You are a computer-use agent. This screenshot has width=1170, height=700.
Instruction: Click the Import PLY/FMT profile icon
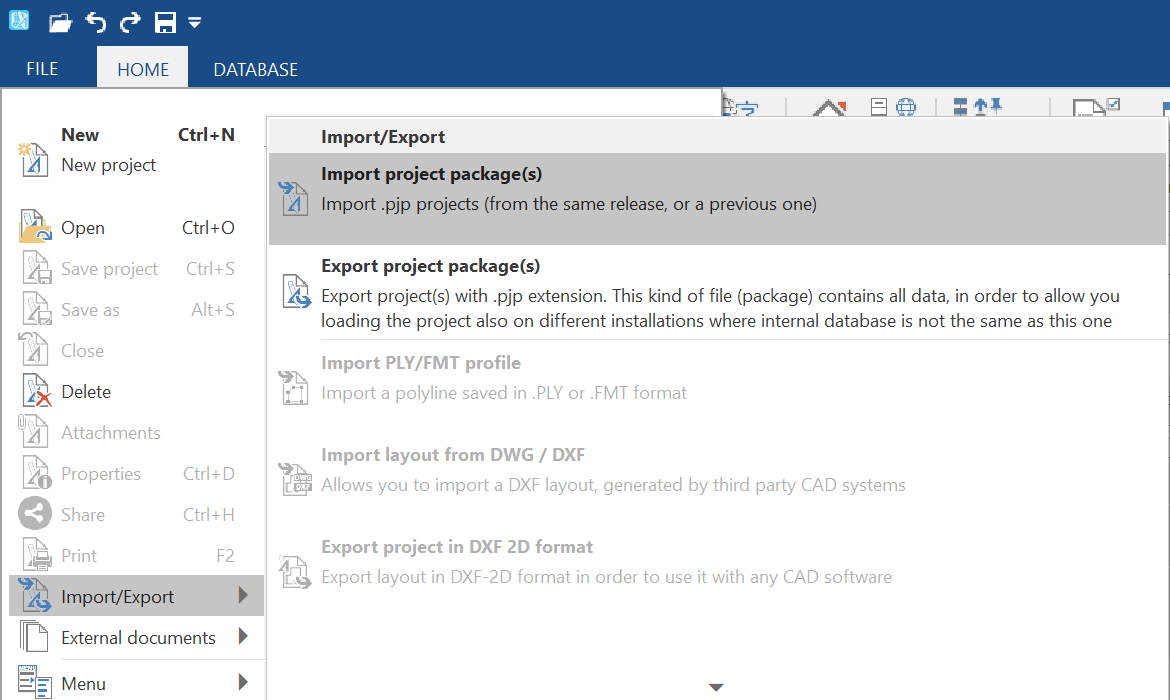(294, 387)
